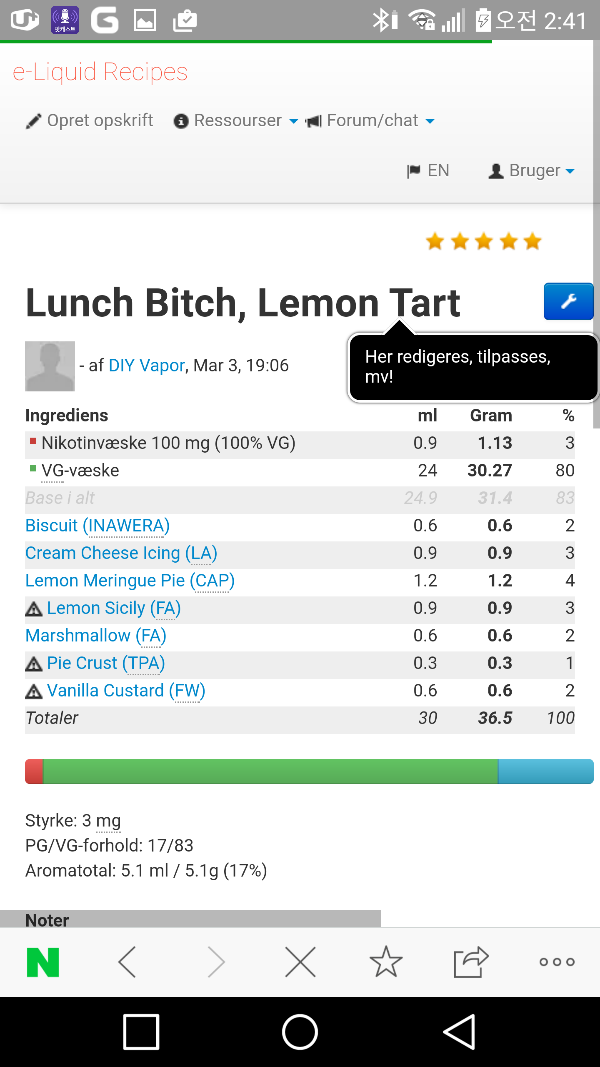Expand the Ressourser dropdown

236,121
